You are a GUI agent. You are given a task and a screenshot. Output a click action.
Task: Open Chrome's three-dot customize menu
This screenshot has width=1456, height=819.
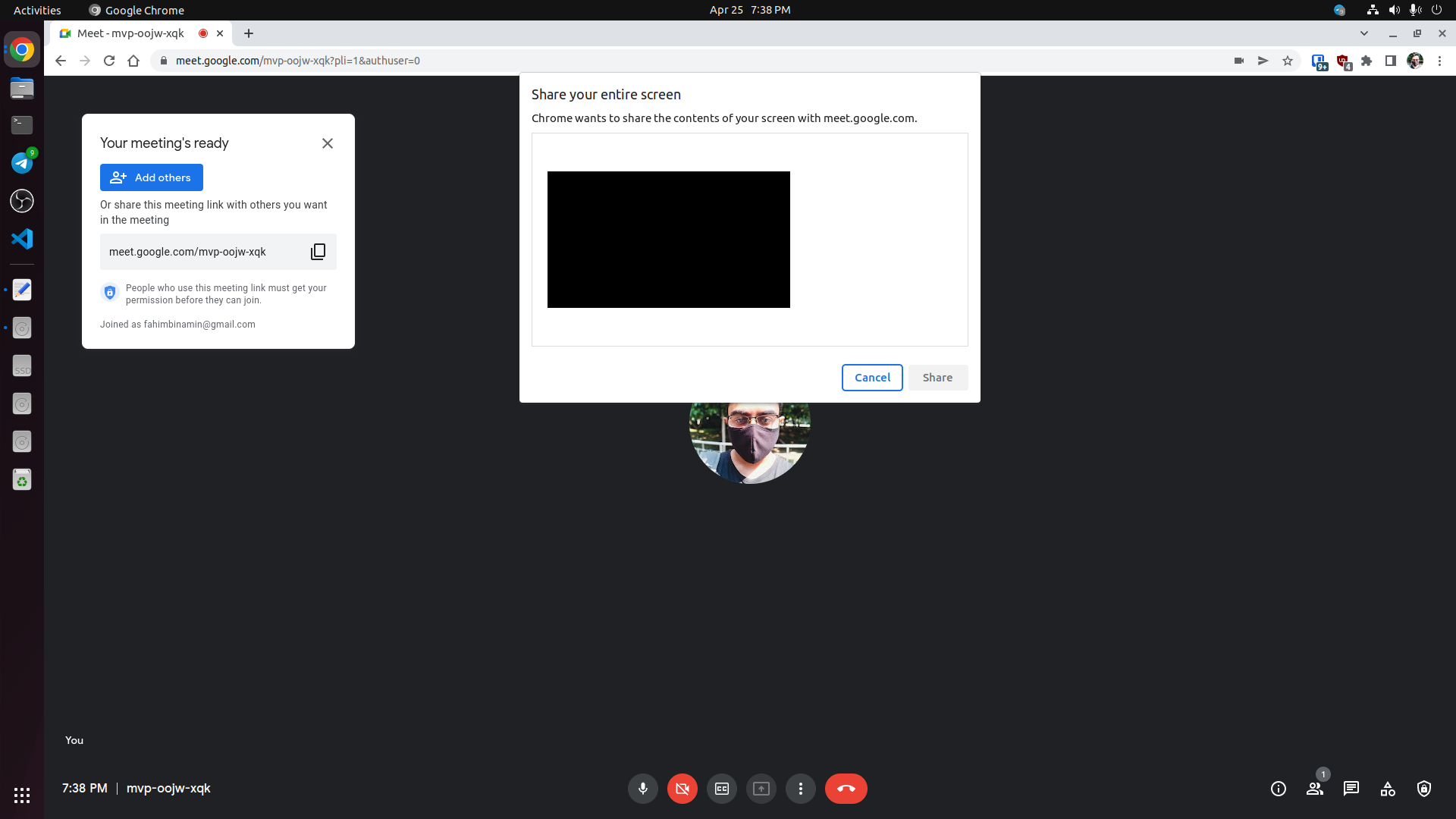pos(1439,61)
